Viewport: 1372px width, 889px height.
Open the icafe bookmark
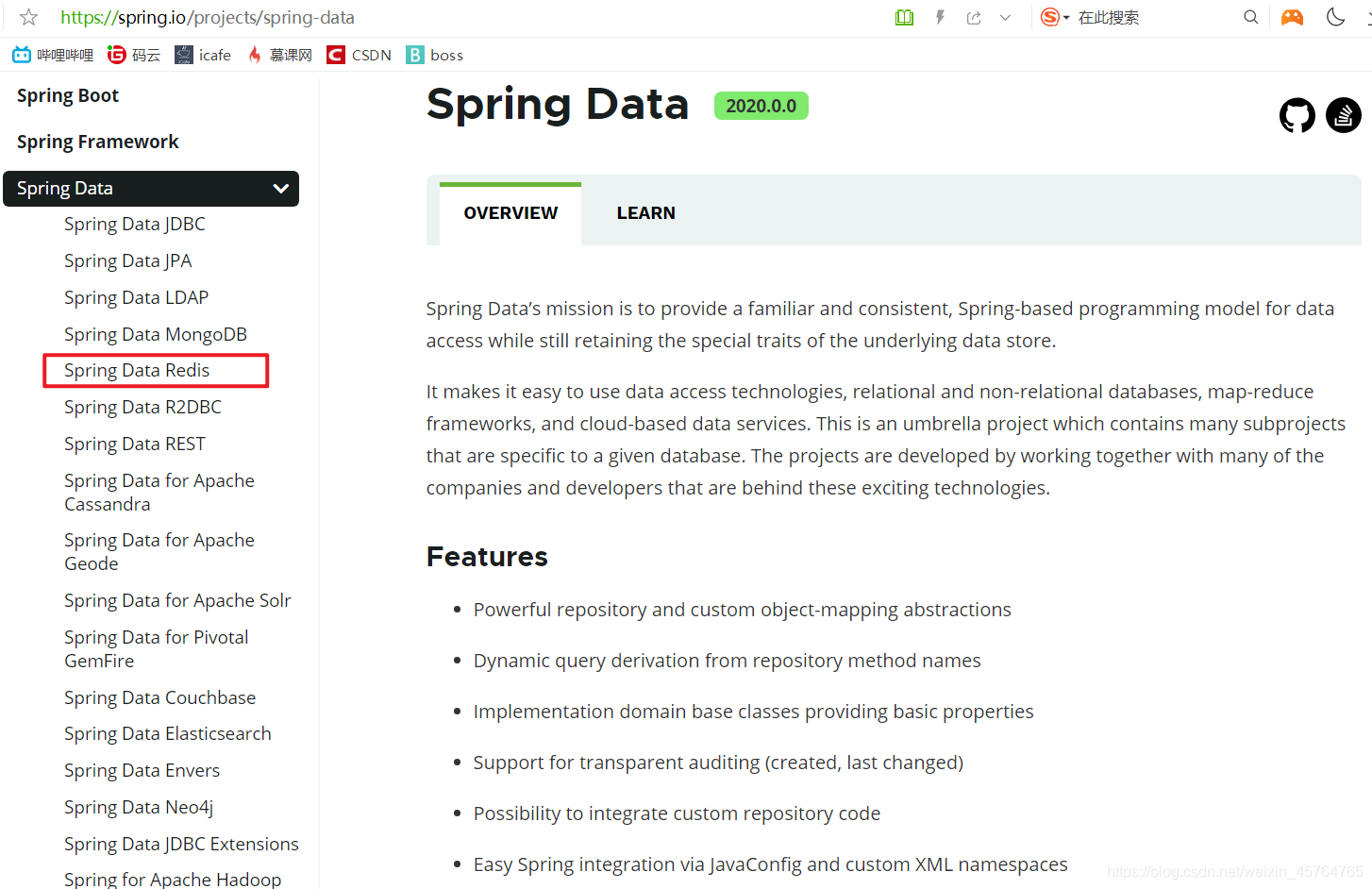pos(203,55)
